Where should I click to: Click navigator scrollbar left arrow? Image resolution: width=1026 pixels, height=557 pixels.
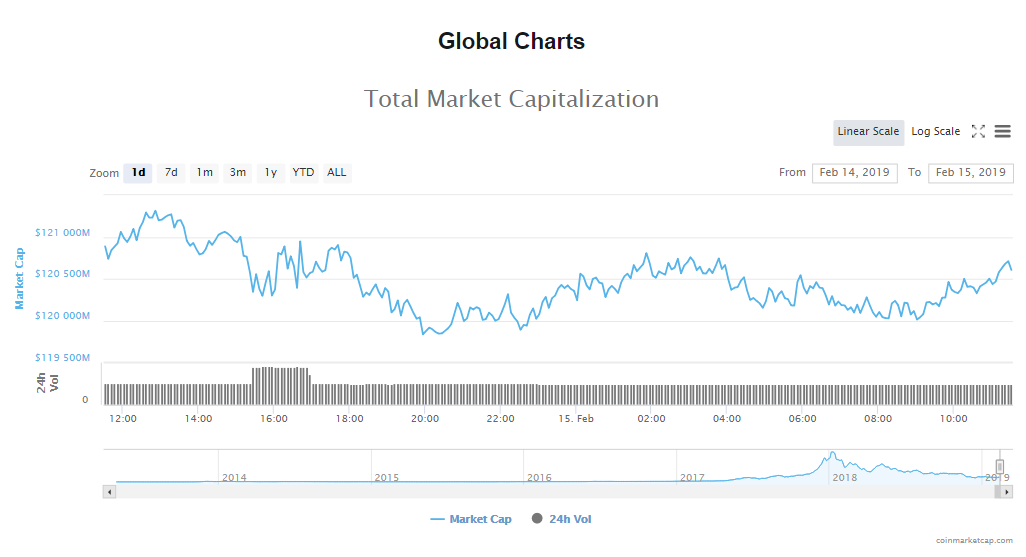tap(109, 491)
